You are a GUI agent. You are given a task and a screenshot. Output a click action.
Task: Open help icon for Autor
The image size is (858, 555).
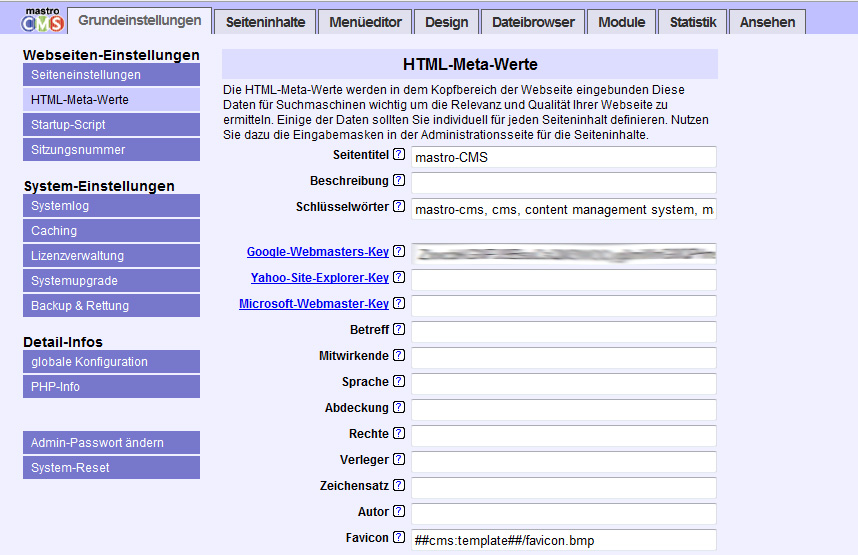tap(399, 511)
